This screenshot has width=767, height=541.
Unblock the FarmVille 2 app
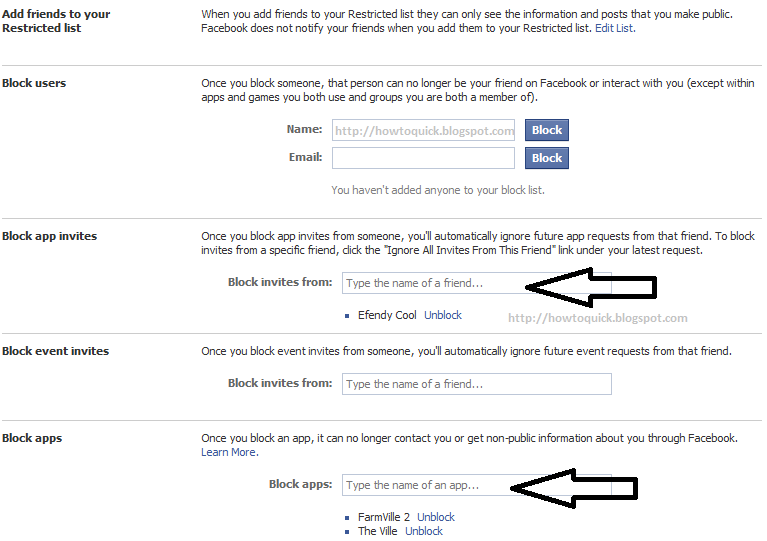[436, 517]
